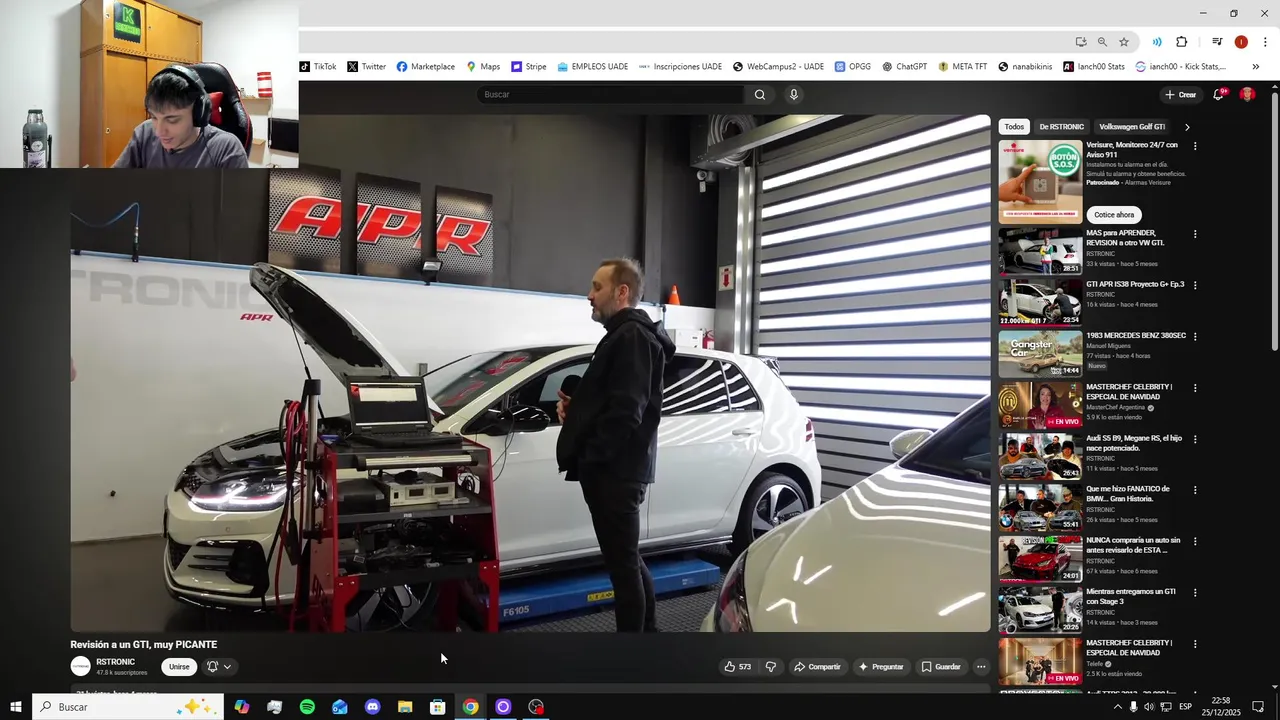Open the WebCampus2 - UADE bookmark
This screenshot has height=720, width=1280.
[x=778, y=67]
